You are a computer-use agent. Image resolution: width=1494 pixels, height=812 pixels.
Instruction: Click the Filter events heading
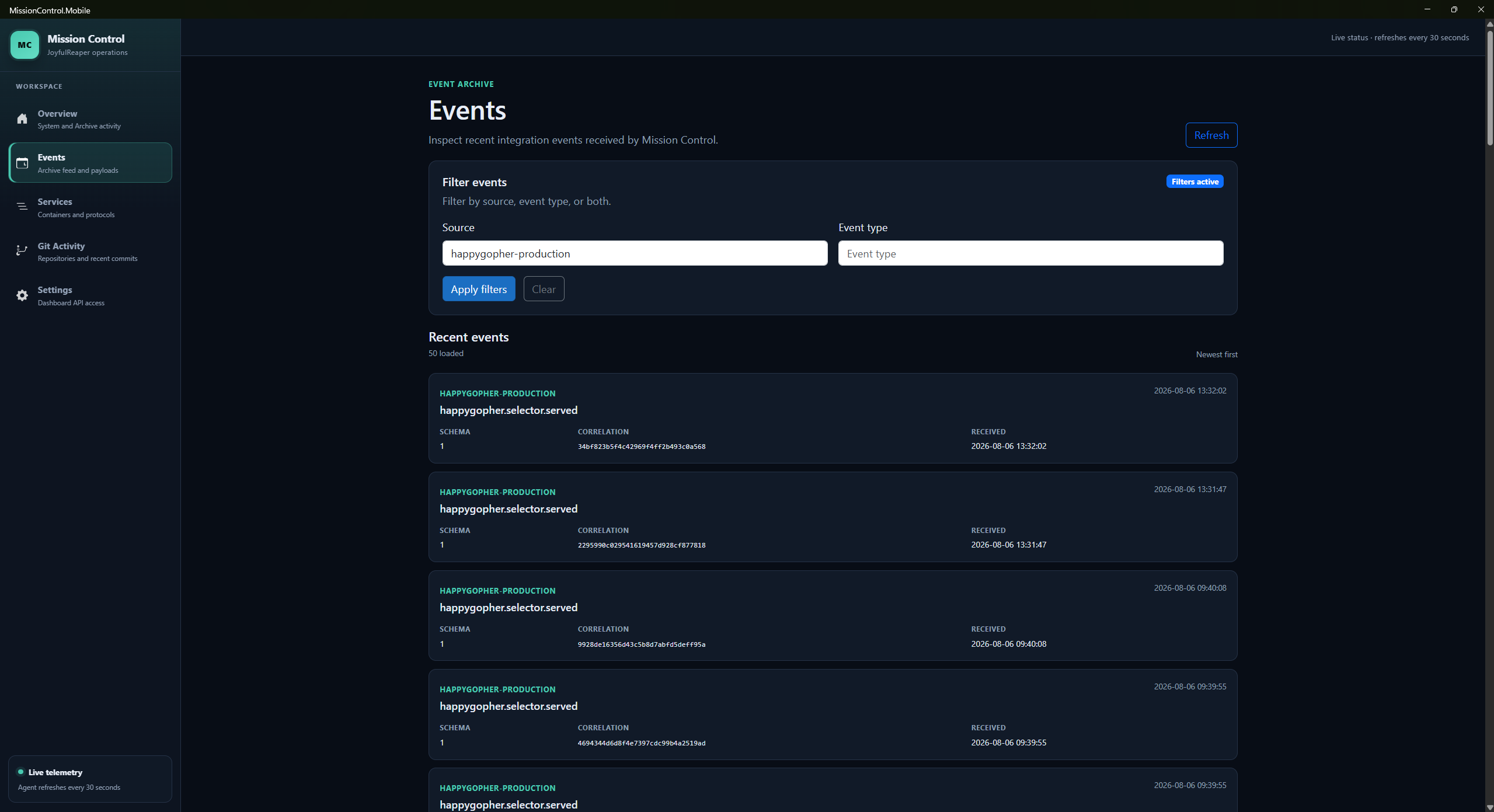pos(474,182)
